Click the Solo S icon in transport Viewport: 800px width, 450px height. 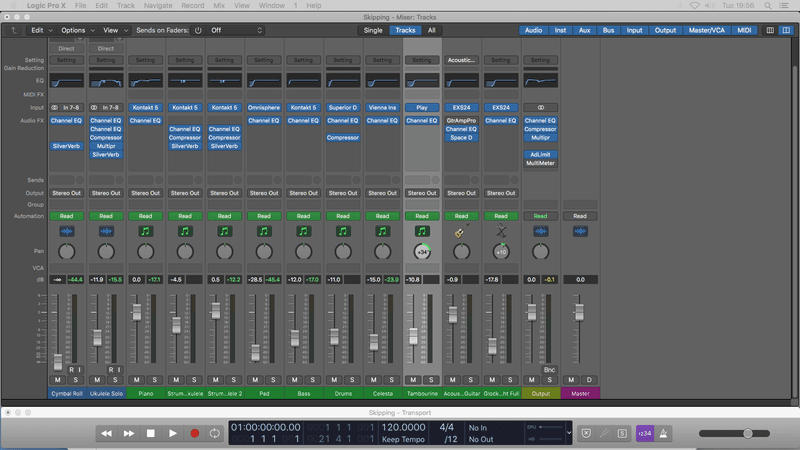tap(622, 433)
